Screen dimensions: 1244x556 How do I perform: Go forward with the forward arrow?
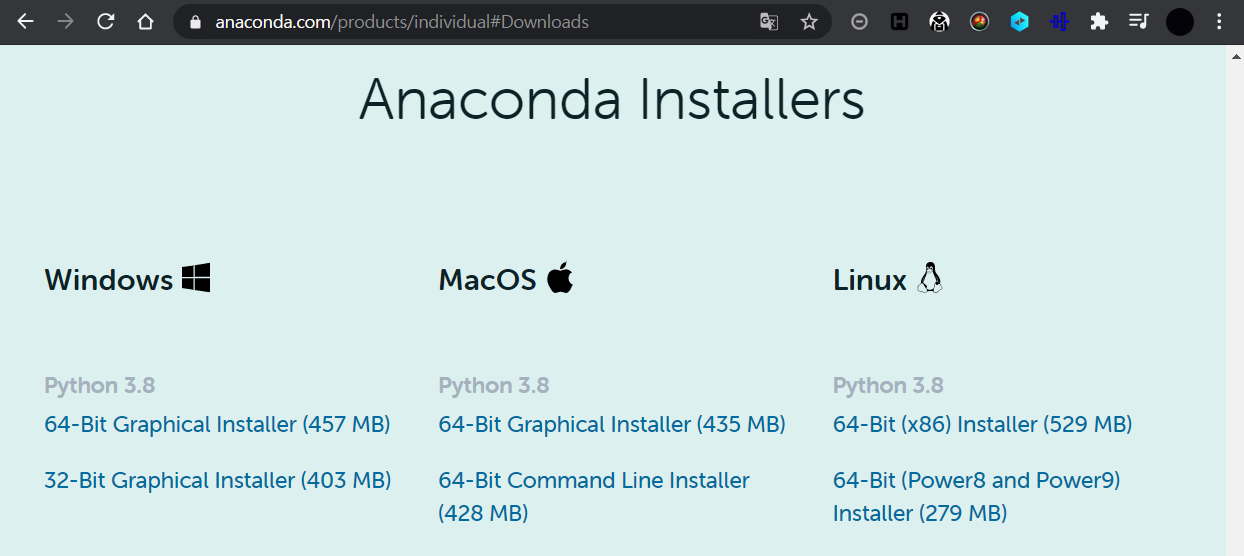[65, 21]
